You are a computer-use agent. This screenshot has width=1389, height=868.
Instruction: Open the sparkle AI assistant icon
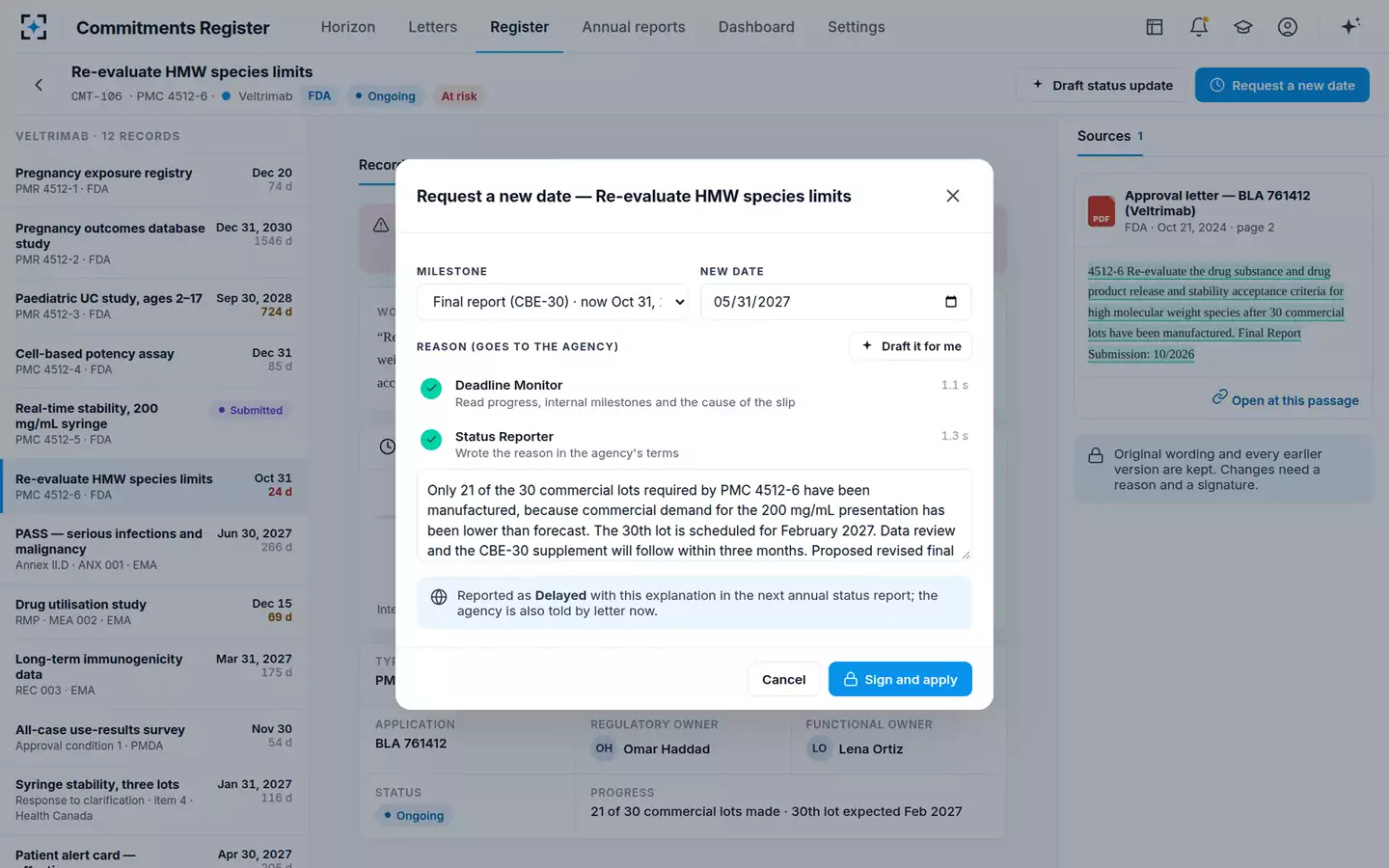1350,26
